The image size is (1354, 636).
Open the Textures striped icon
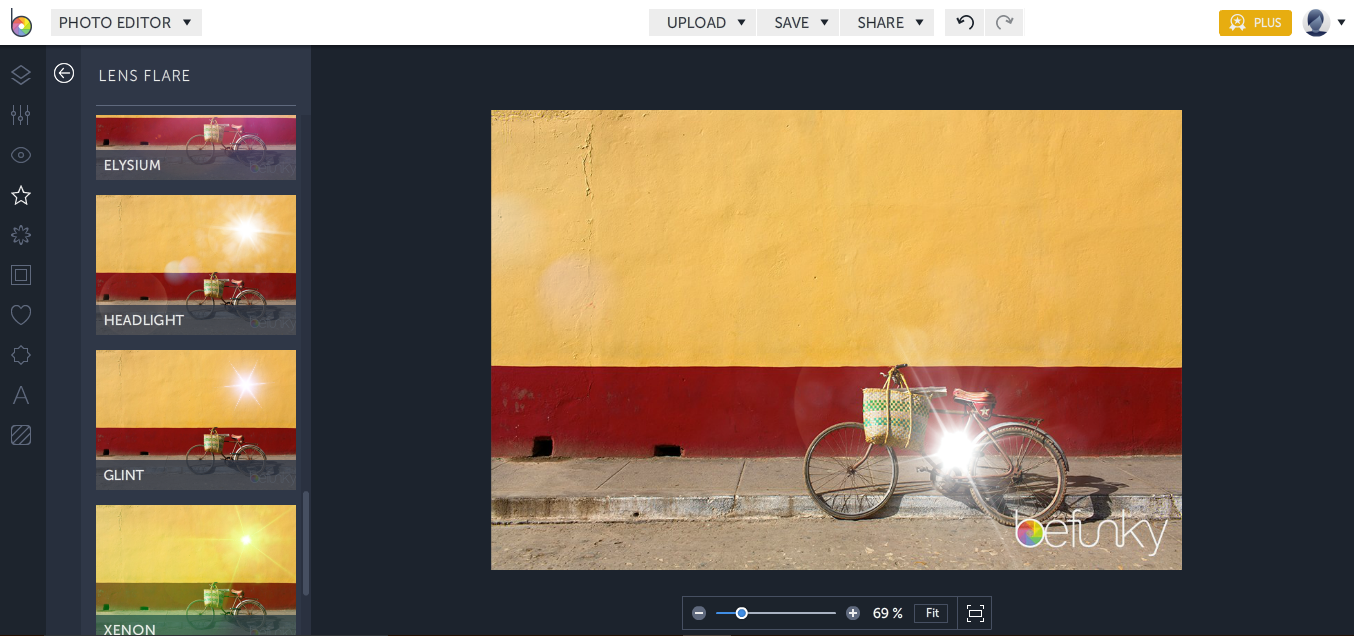(21, 435)
